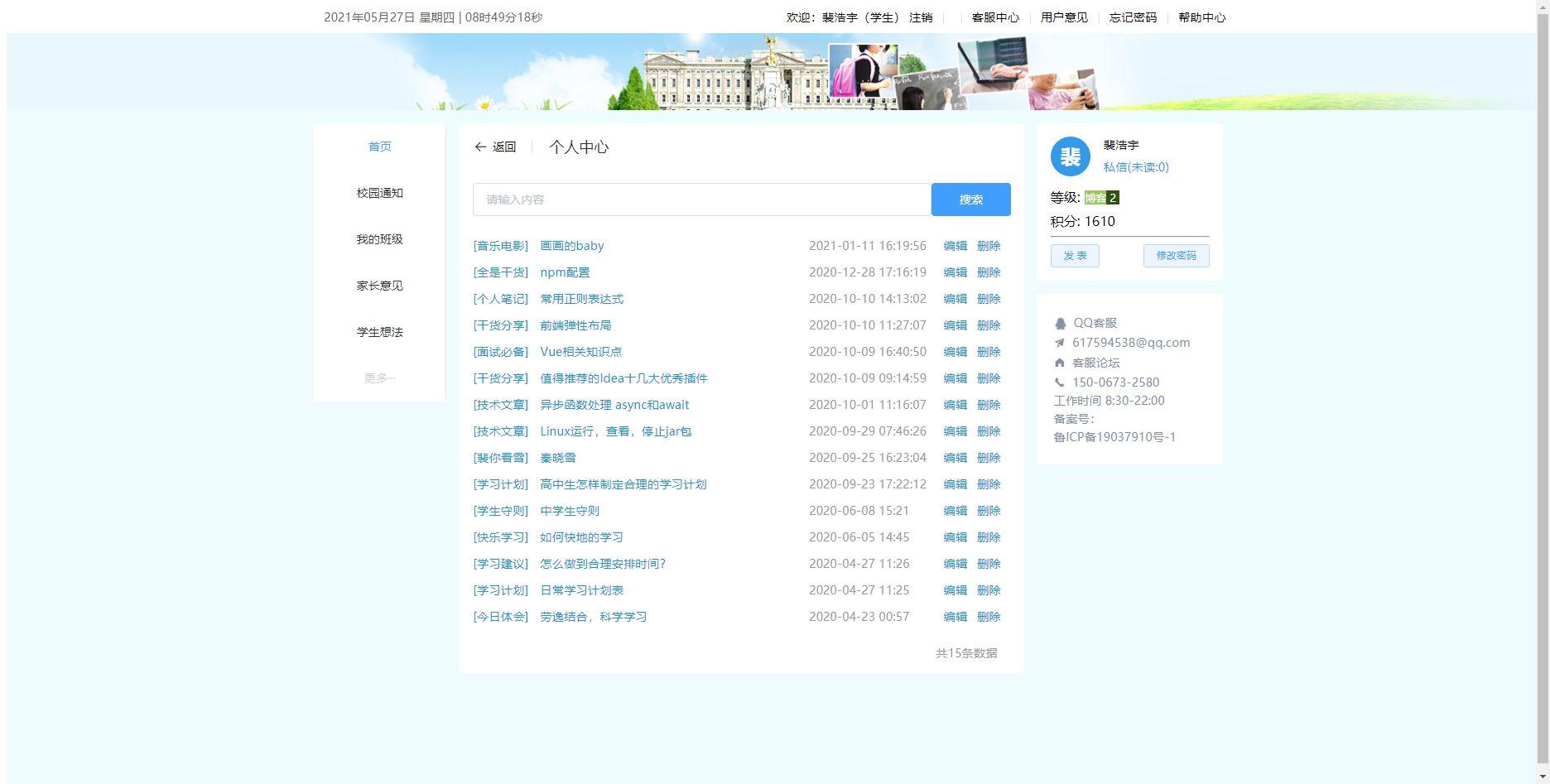Delete the 画画的baby post
Viewport: 1550px width, 784px height.
click(989, 246)
